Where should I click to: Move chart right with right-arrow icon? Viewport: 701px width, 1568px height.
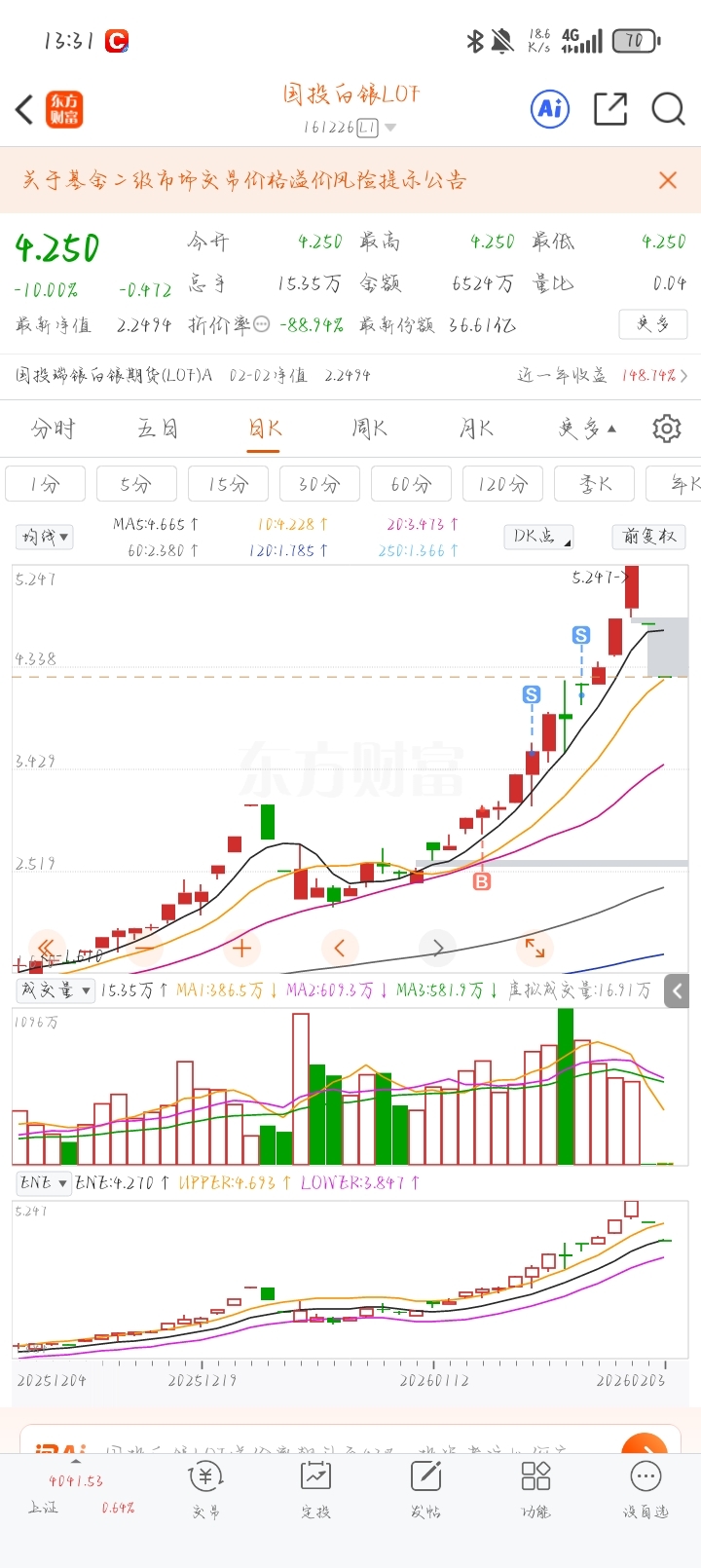pyautogui.click(x=437, y=948)
